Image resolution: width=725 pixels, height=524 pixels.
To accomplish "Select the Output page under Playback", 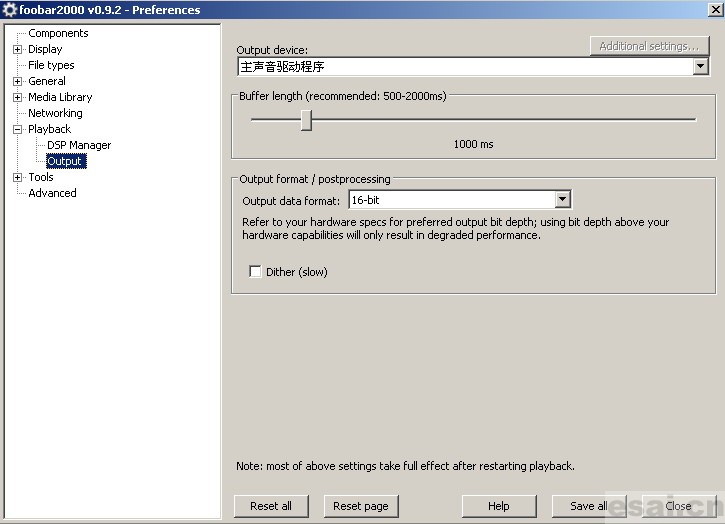I will pyautogui.click(x=65, y=161).
